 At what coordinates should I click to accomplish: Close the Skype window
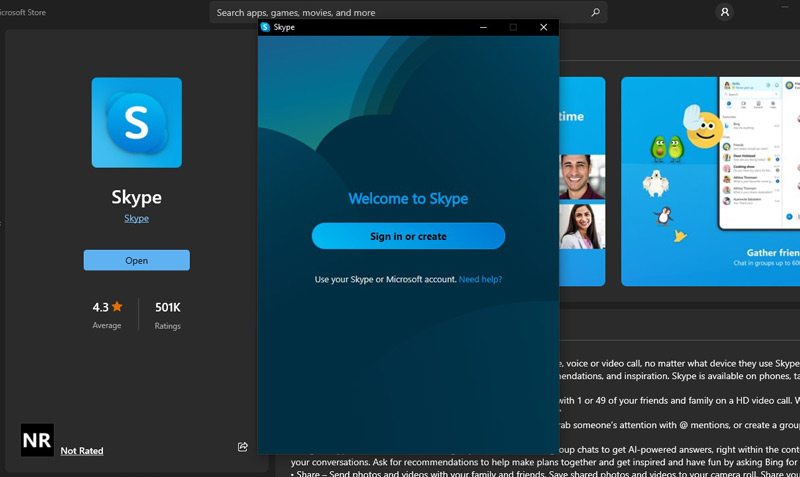coord(543,28)
